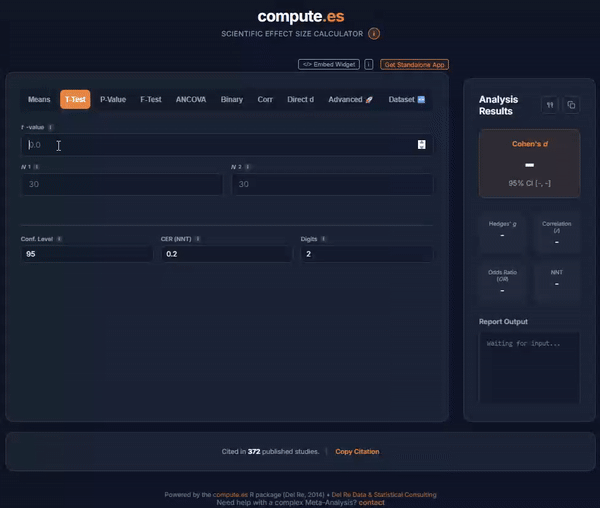Image resolution: width=600 pixels, height=508 pixels.
Task: Click the quote icon in Analysis Results
Action: (550, 105)
